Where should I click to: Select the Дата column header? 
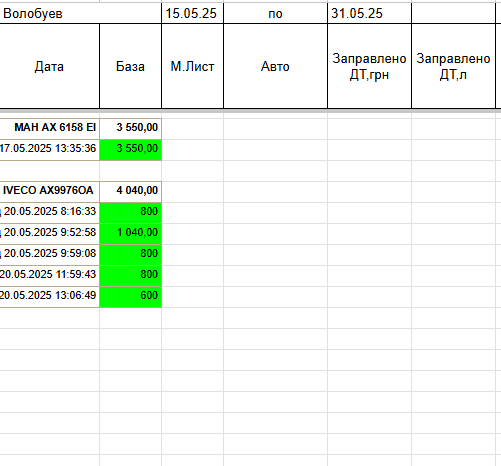[49, 66]
